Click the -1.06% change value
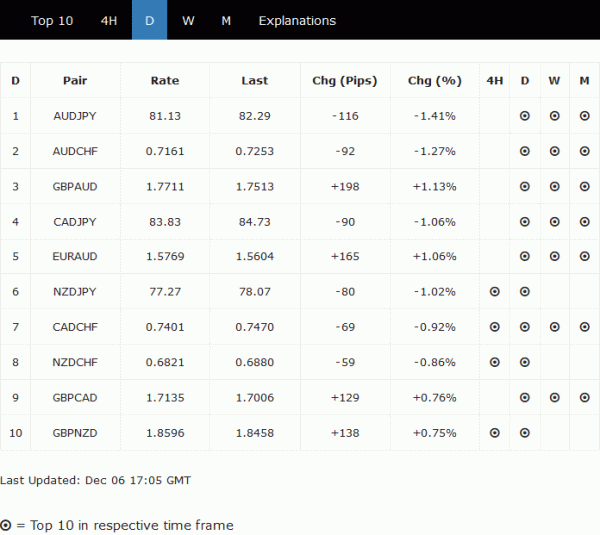 pyautogui.click(x=435, y=222)
